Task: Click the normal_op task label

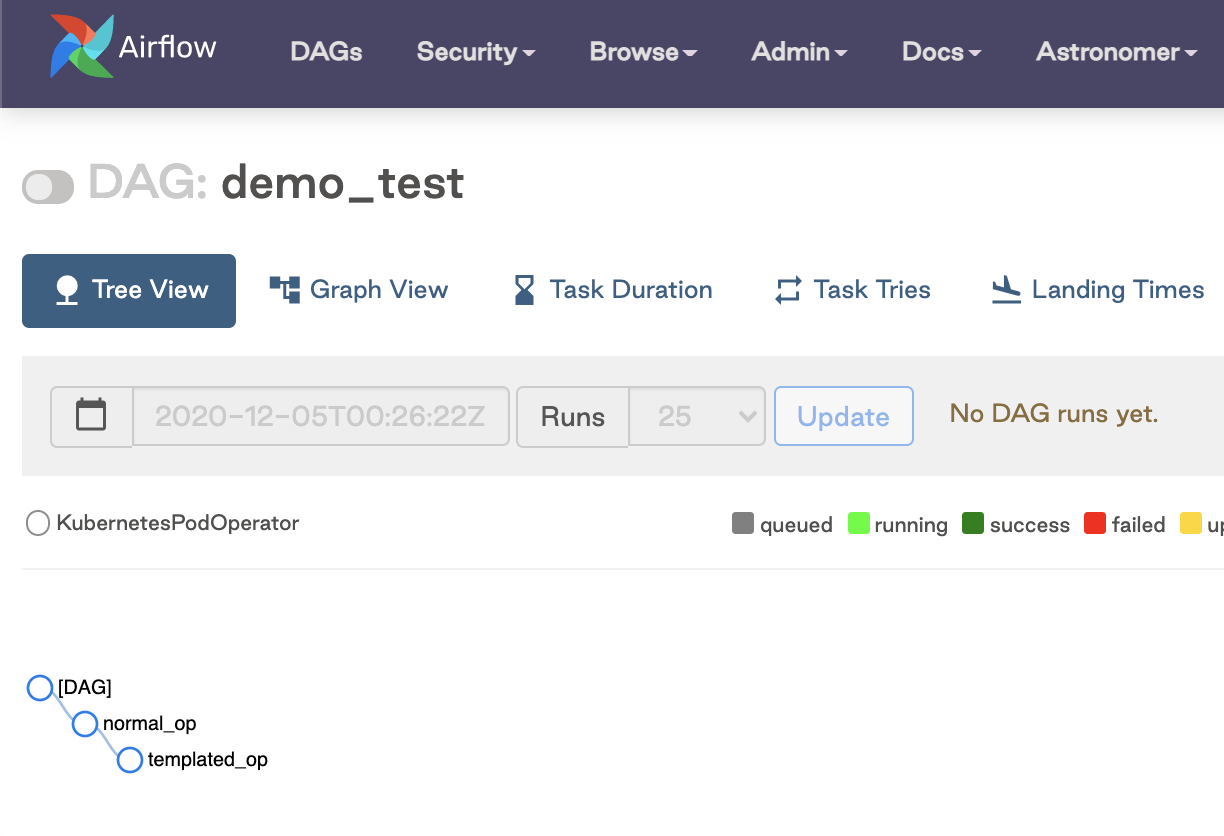Action: pyautogui.click(x=150, y=724)
